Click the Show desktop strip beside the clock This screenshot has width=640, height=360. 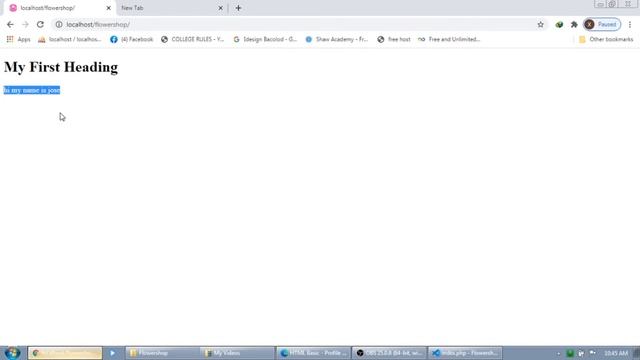[637, 353]
